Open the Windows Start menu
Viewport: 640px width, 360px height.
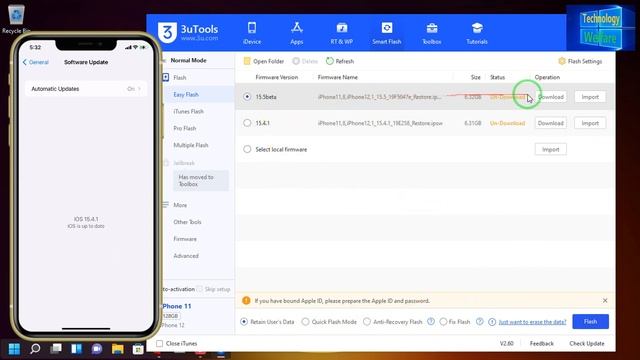[x=14, y=349]
